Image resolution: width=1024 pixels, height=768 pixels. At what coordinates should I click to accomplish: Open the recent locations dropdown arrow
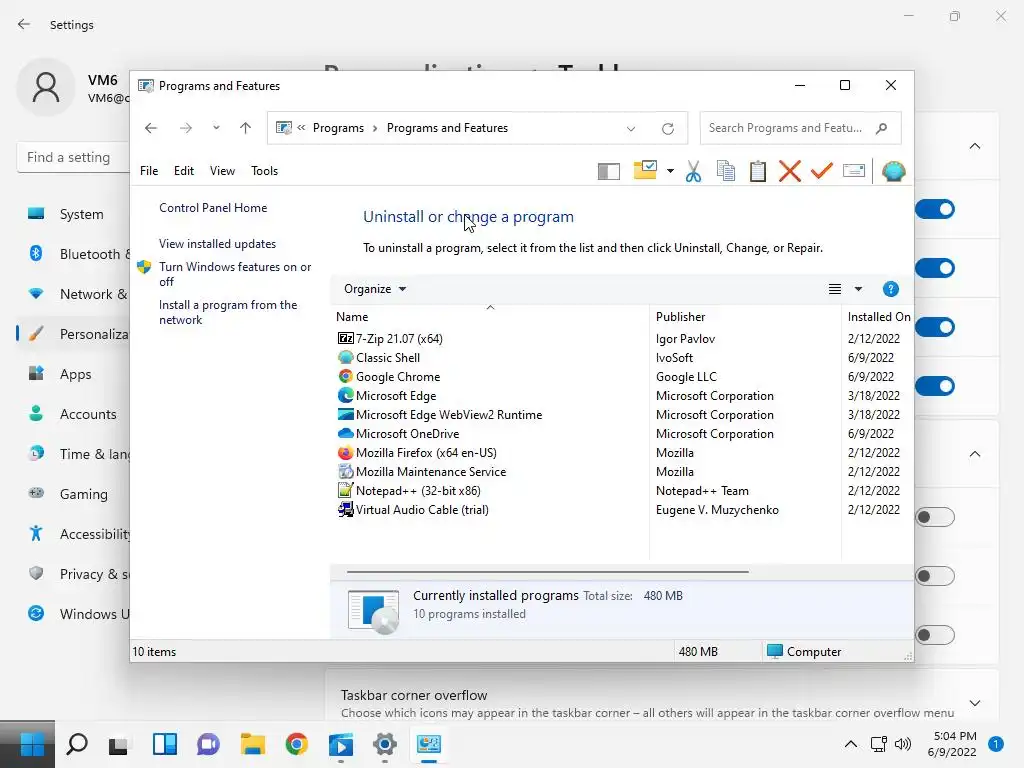pyautogui.click(x=216, y=128)
